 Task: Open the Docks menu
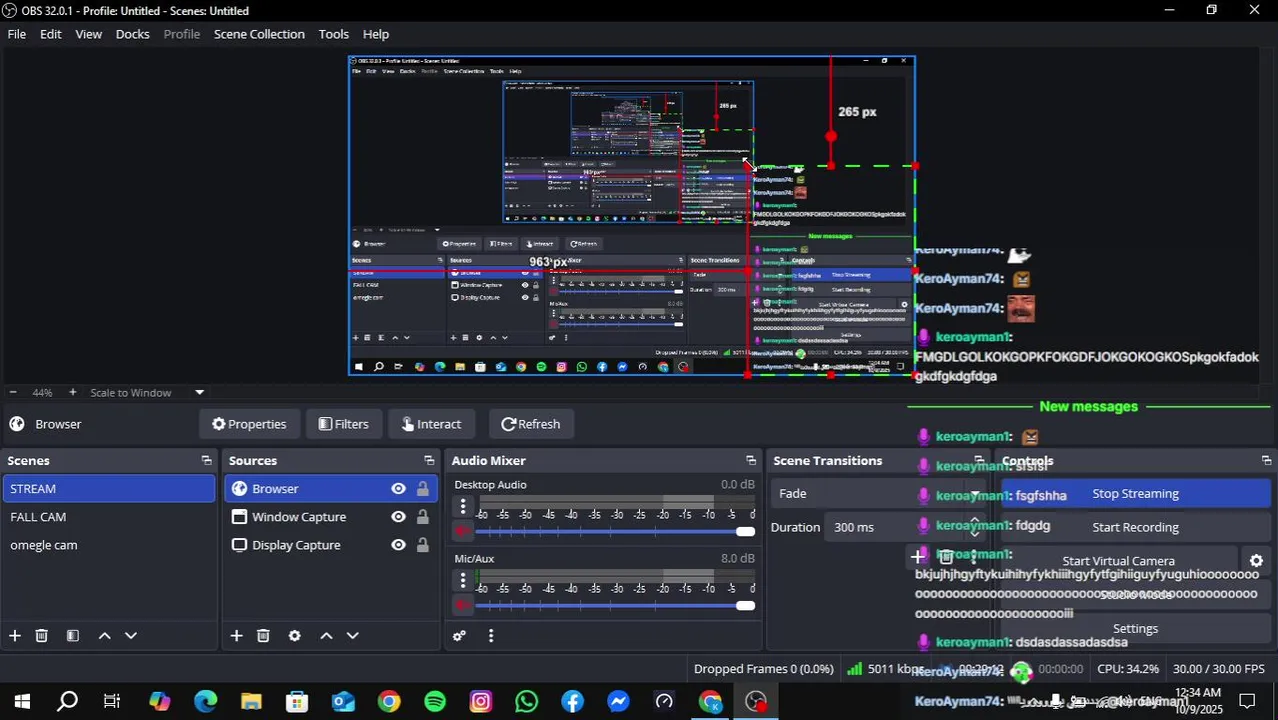[x=133, y=34]
